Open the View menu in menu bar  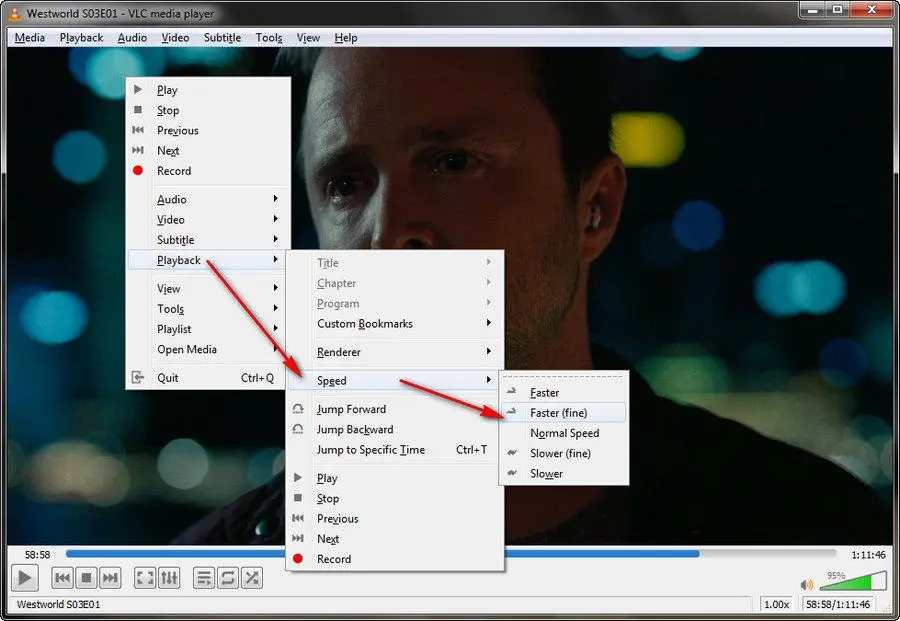point(308,38)
